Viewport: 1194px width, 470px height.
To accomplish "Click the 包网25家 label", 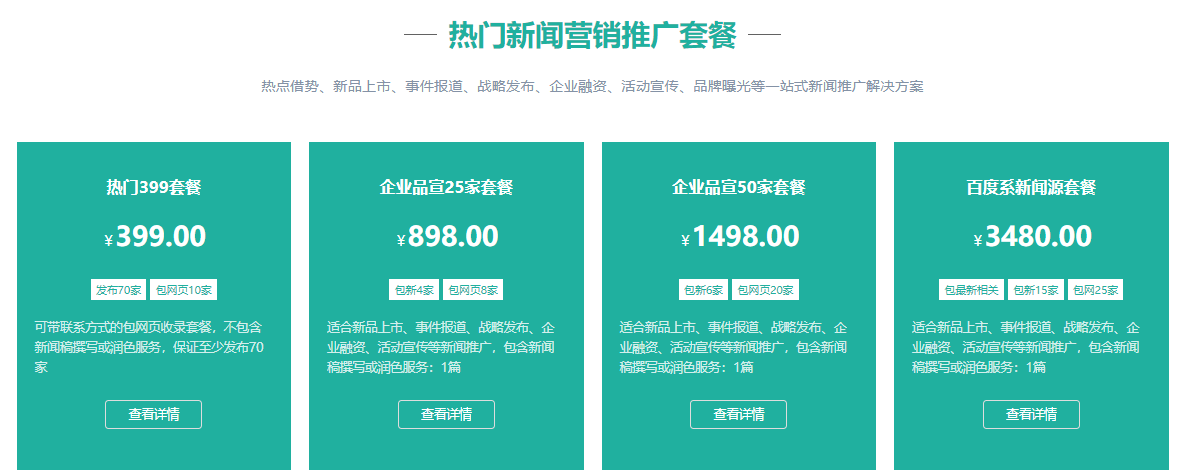I will 1095,290.
